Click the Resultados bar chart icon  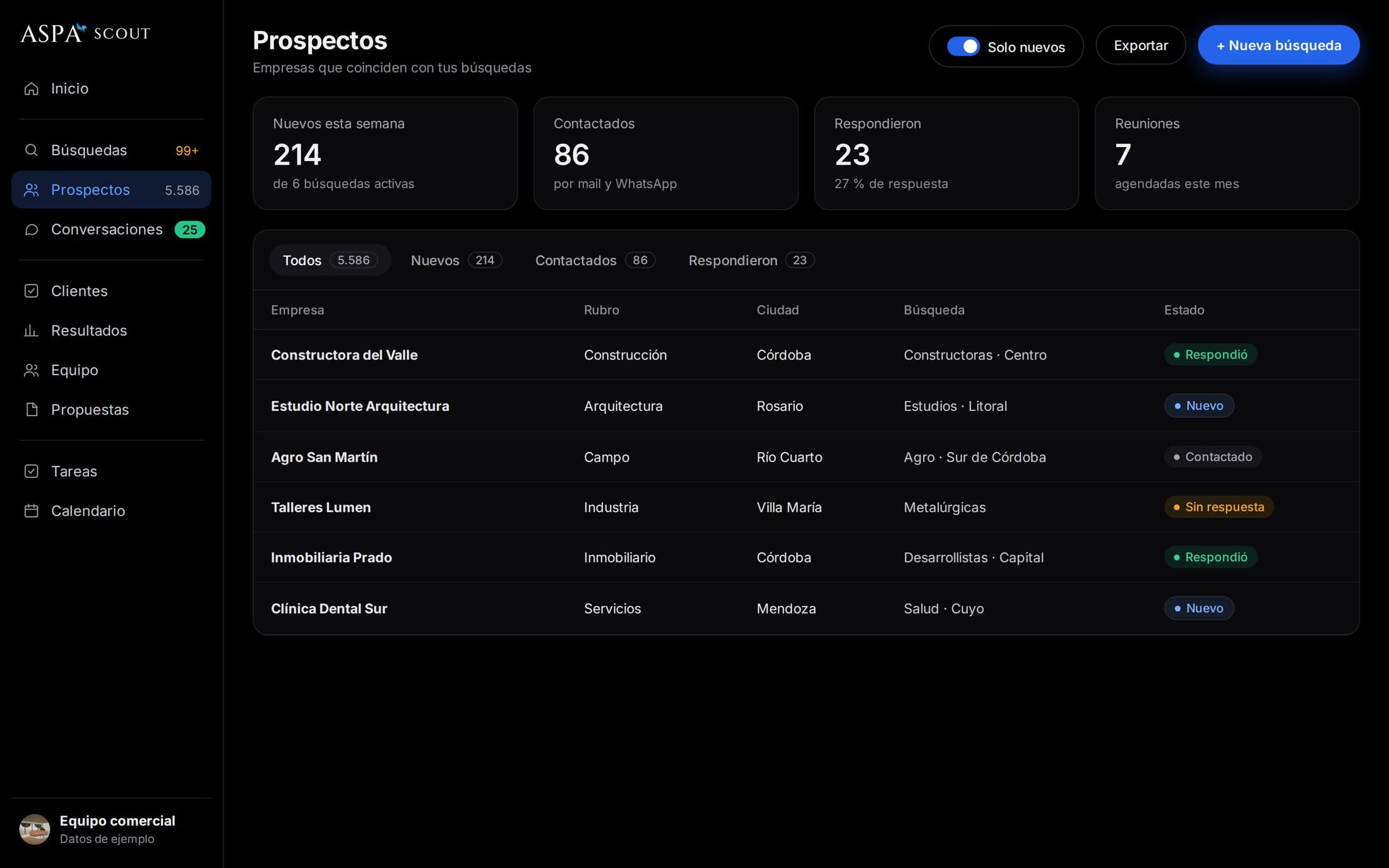31,331
